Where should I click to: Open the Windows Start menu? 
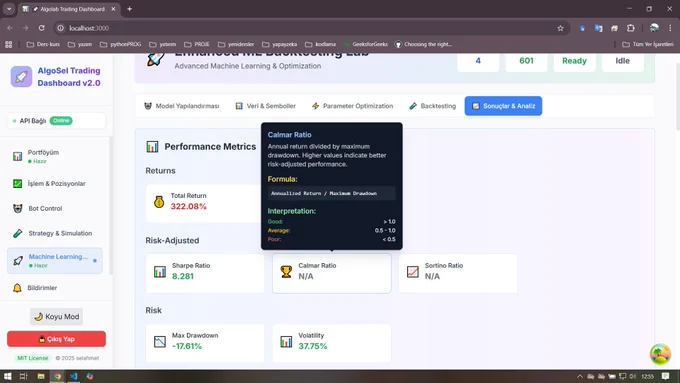click(x=7, y=376)
